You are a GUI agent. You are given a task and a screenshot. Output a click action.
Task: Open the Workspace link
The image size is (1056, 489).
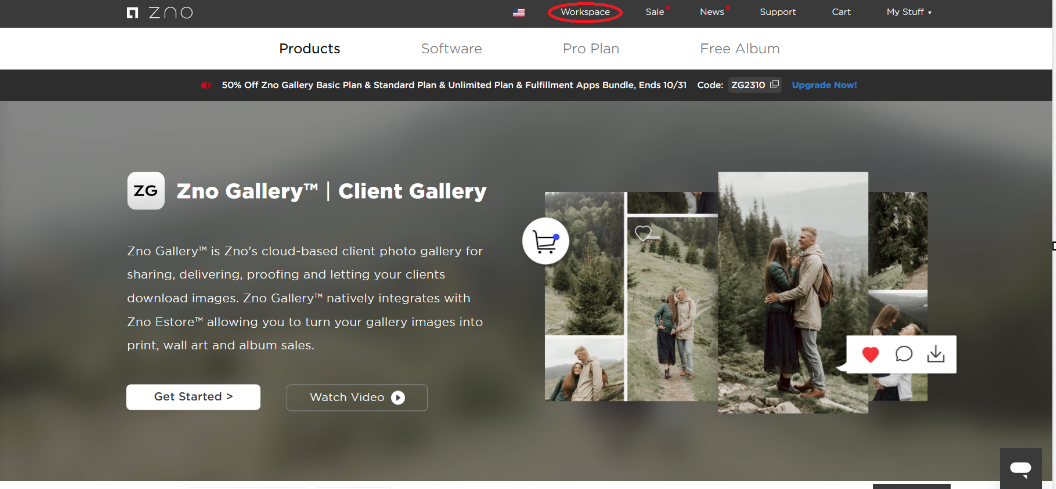(x=585, y=12)
